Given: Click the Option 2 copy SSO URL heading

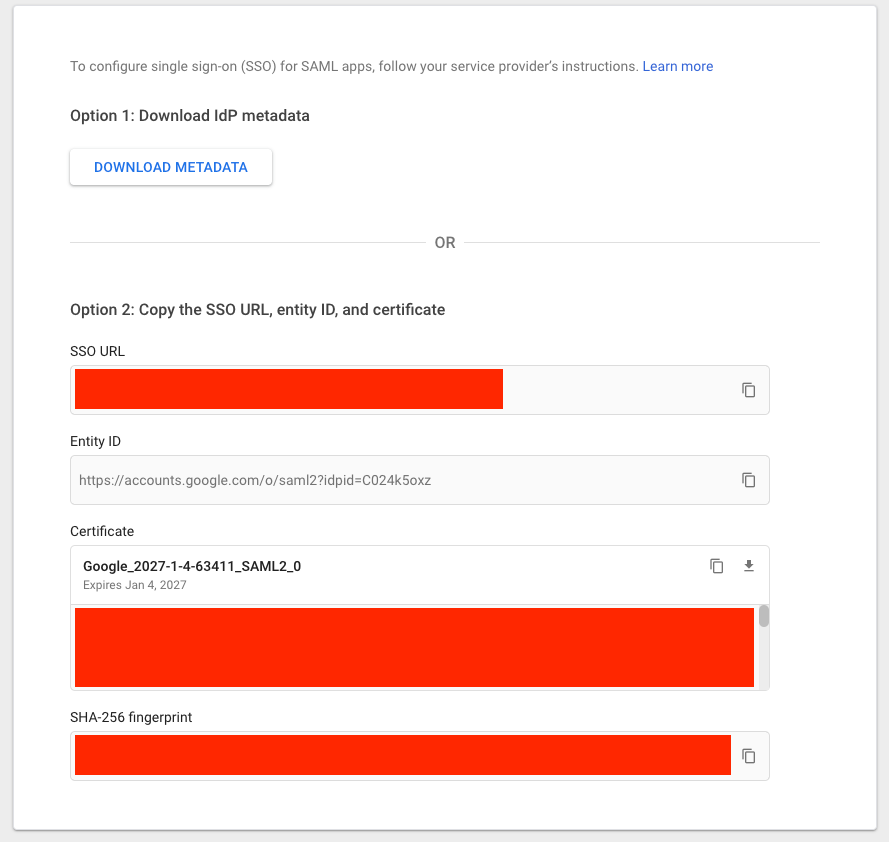Looking at the screenshot, I should tap(257, 309).
